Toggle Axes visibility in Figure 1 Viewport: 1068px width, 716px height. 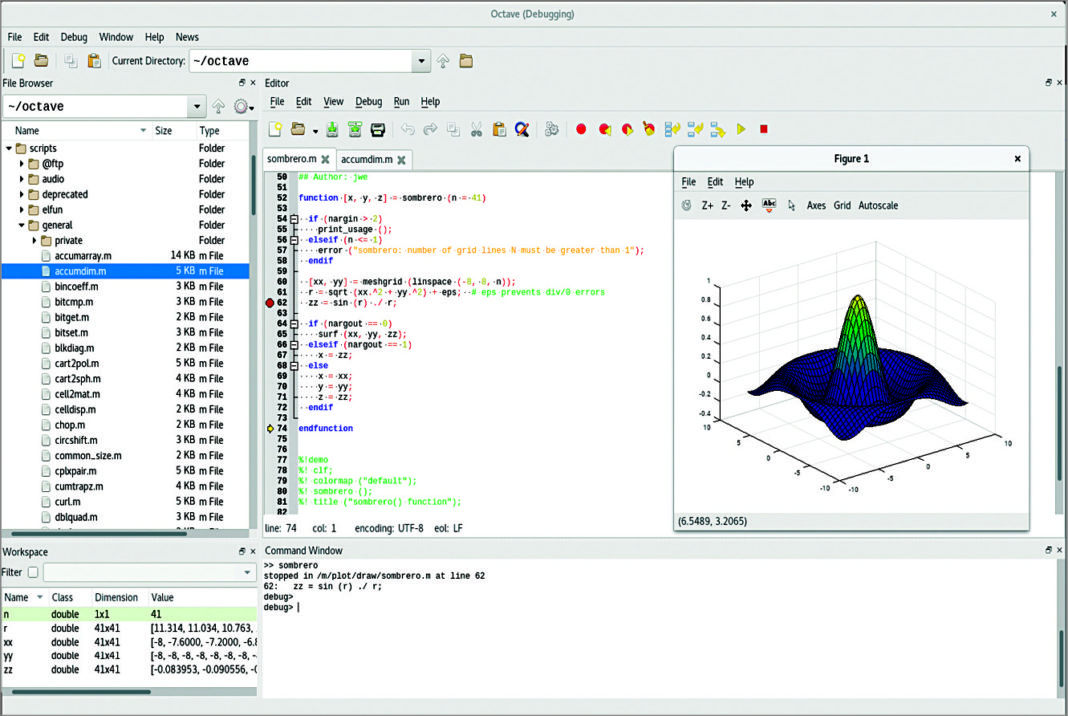[815, 205]
